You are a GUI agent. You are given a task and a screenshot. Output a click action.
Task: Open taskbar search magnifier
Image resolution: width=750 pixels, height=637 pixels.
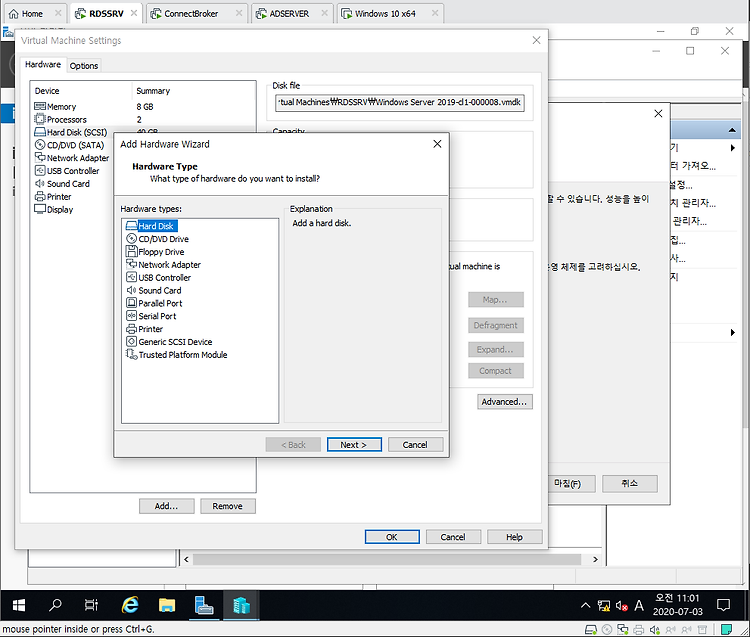pos(55,605)
